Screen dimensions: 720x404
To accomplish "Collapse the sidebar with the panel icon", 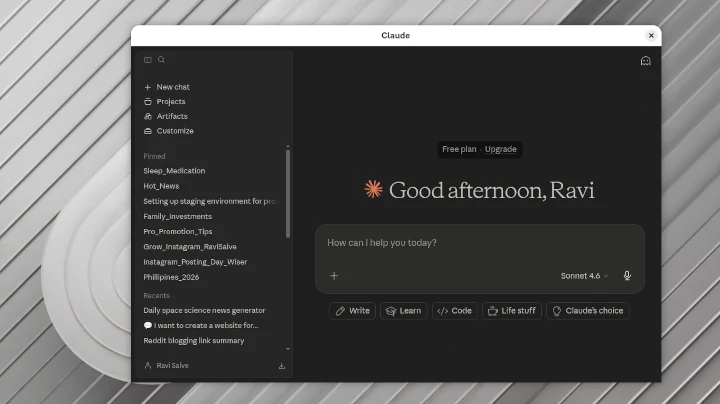I will pos(148,60).
